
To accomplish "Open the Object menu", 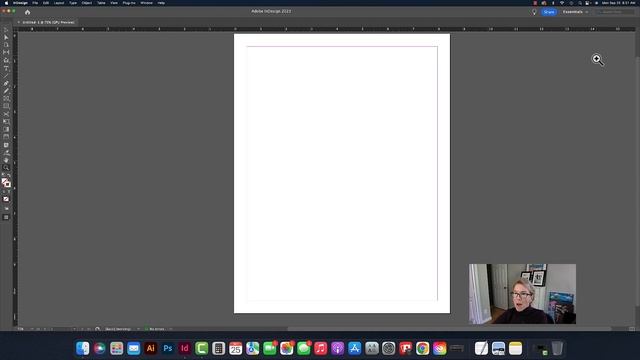I will 87,3.
